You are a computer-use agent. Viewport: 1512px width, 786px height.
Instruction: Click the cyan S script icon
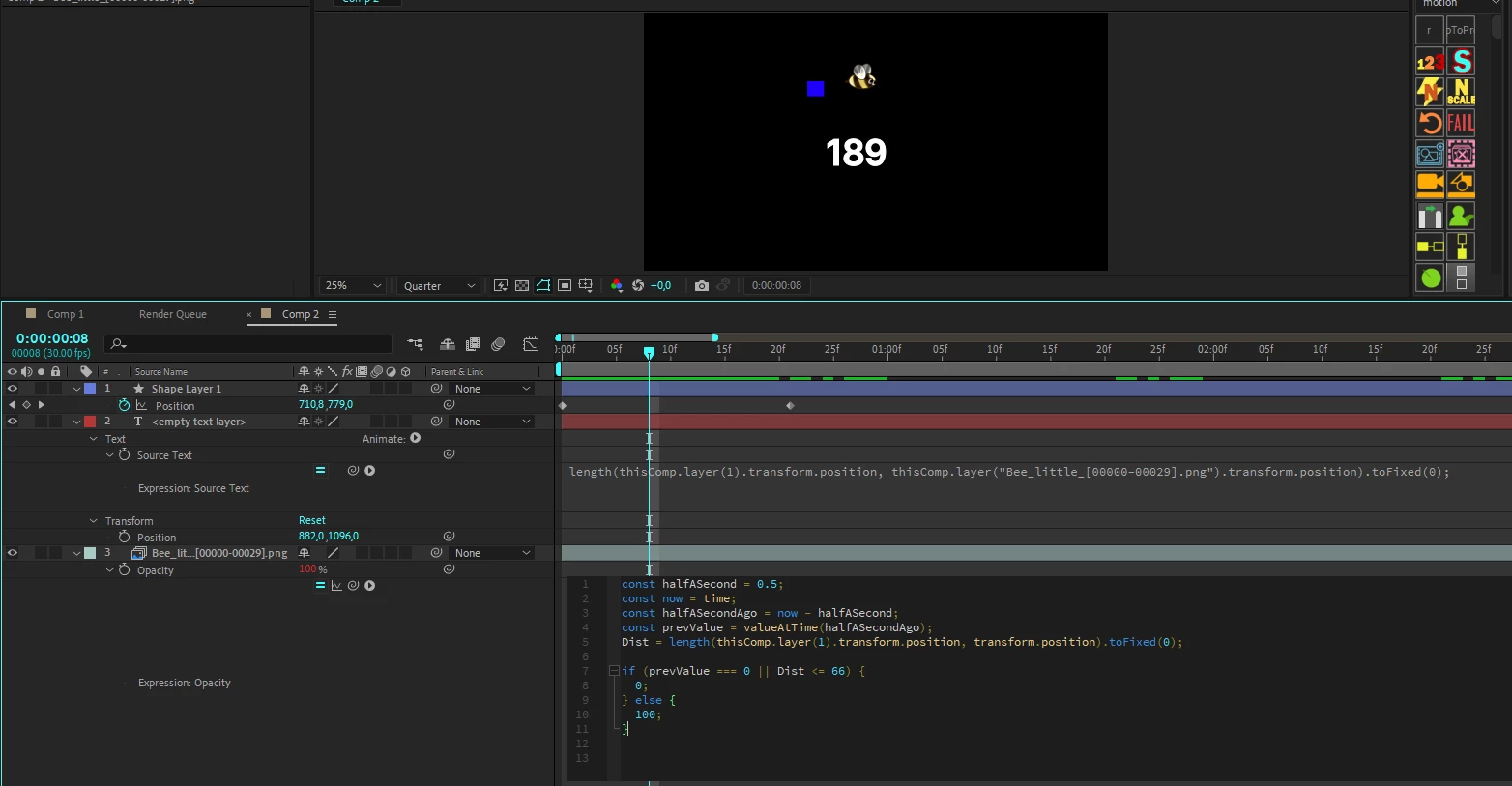[1461, 62]
